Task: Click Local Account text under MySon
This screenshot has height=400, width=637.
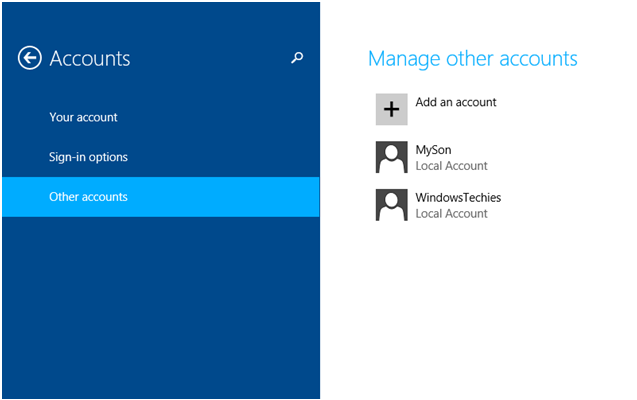Action: pyautogui.click(x=451, y=166)
